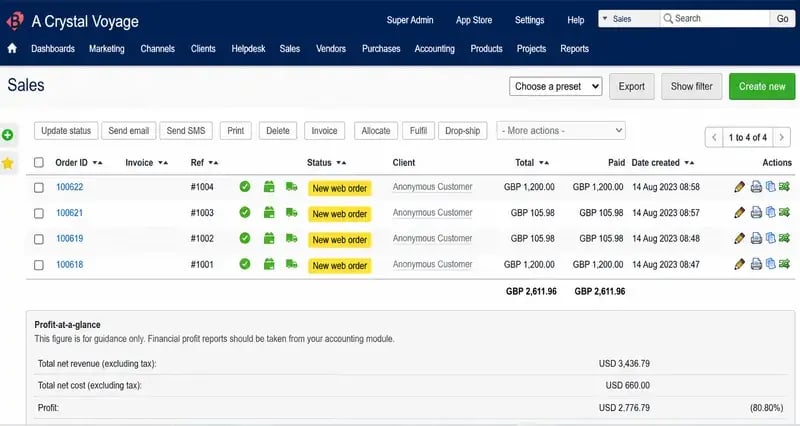Click the green transfer icon for order 100618
This screenshot has height=426, width=800.
pos(784,264)
